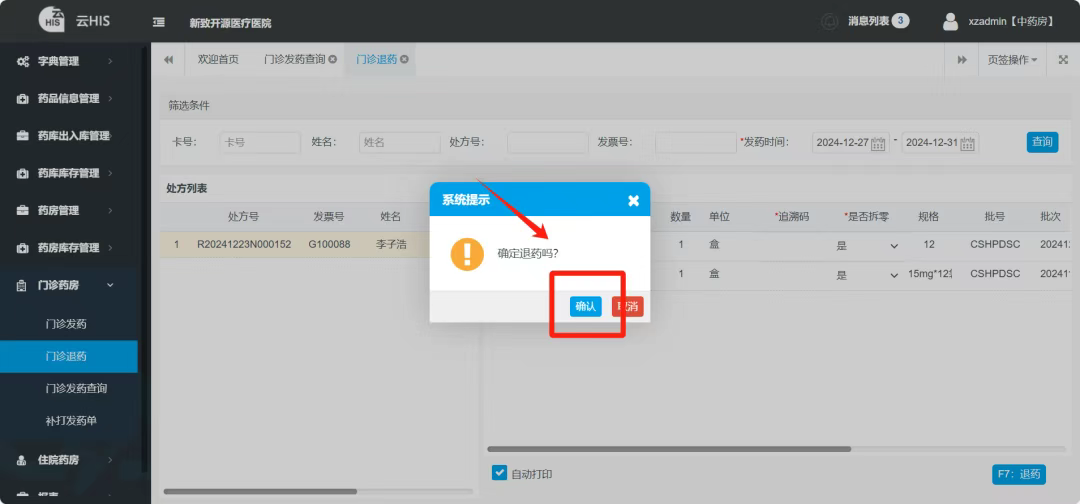Image resolution: width=1080 pixels, height=504 pixels.
Task: Click the 新致开源医疗医院 title text
Action: (x=230, y=23)
